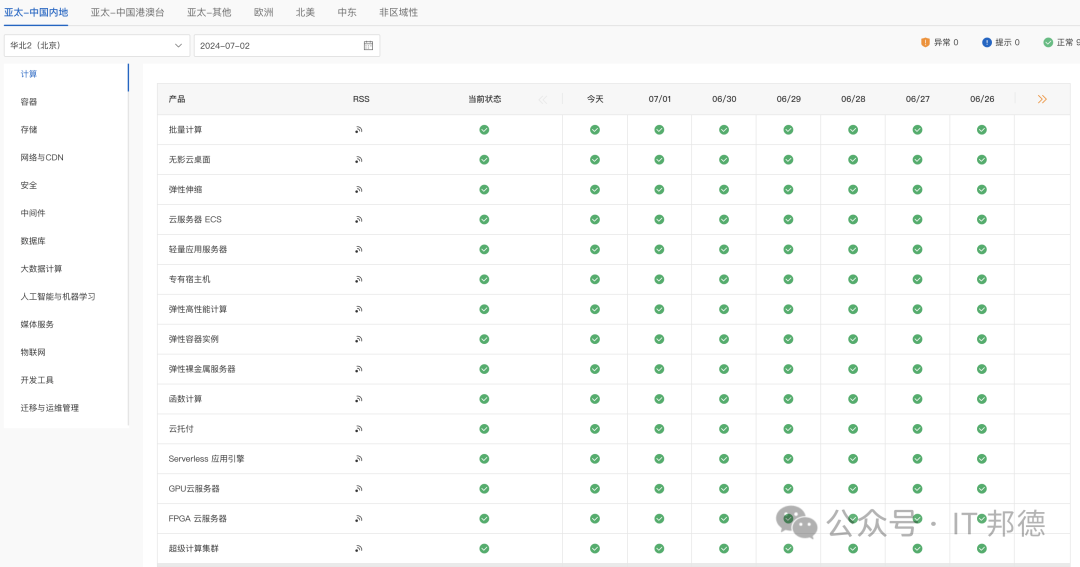Click product name GPU云服务器

click(194, 488)
